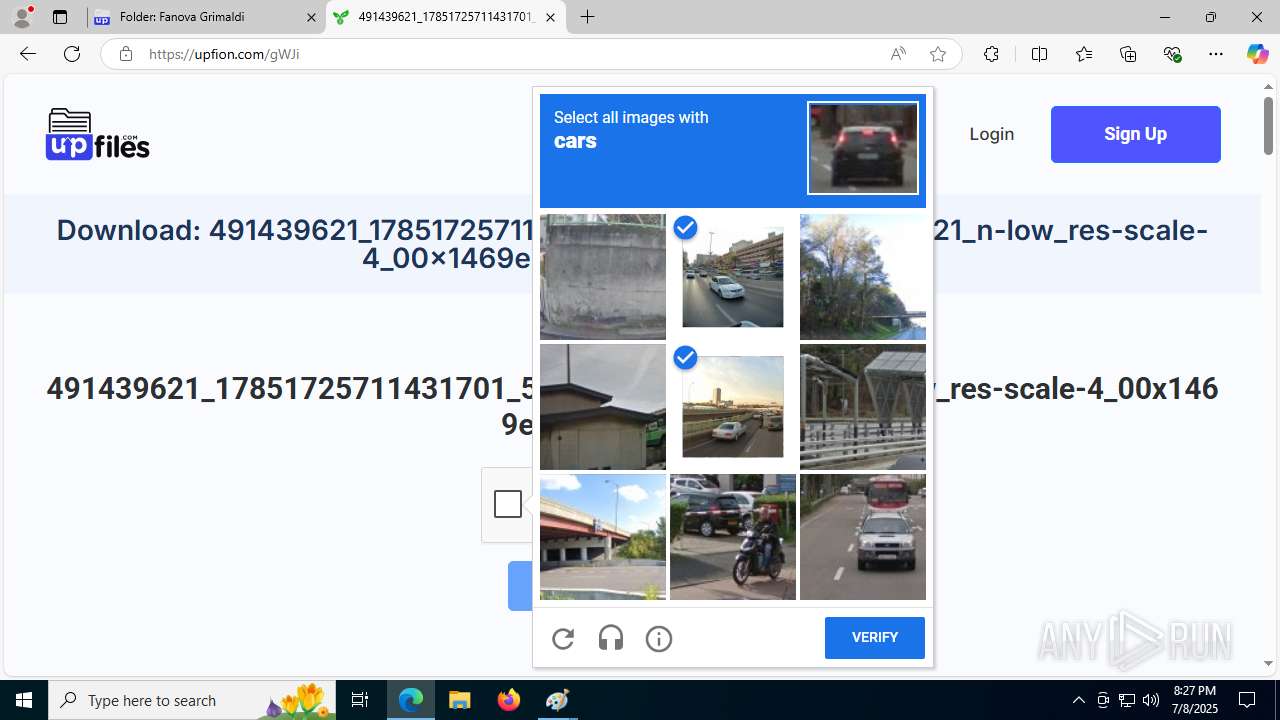
Task: Click the taskbar search box
Action: point(192,700)
